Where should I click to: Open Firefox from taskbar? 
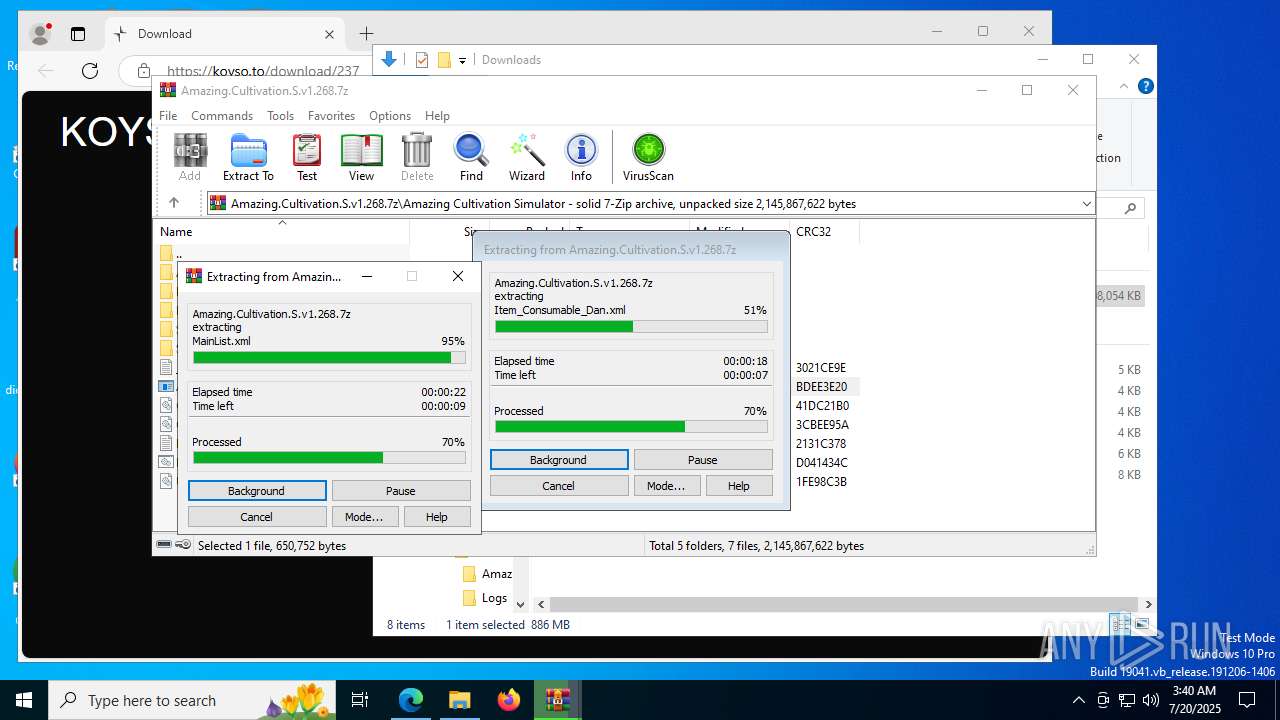pos(509,700)
